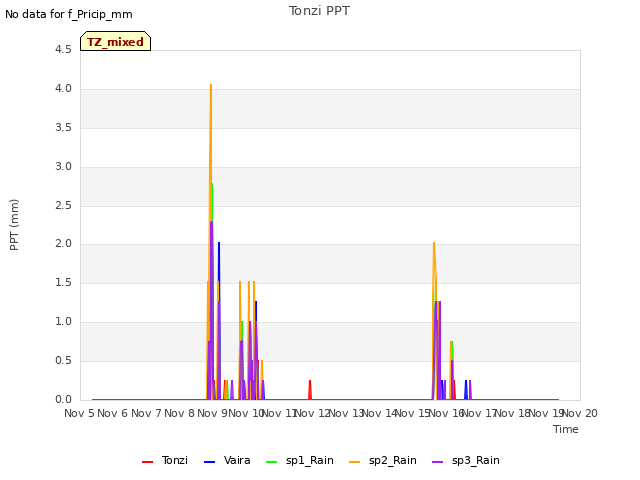Click the 2.0 y-axis tick label
Screen dimensions: 640x480
[x=63, y=244]
